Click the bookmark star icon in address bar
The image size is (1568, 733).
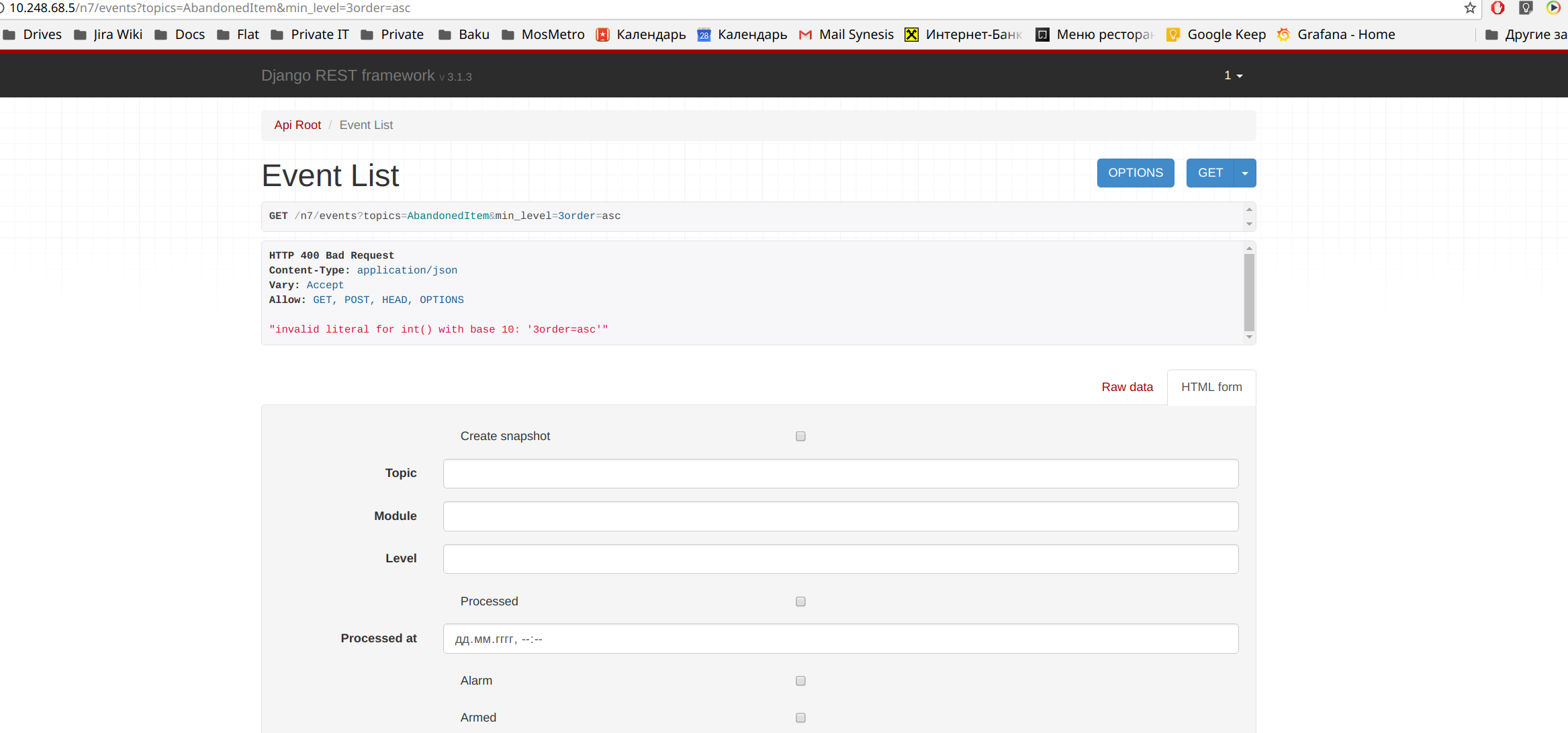click(x=1470, y=8)
